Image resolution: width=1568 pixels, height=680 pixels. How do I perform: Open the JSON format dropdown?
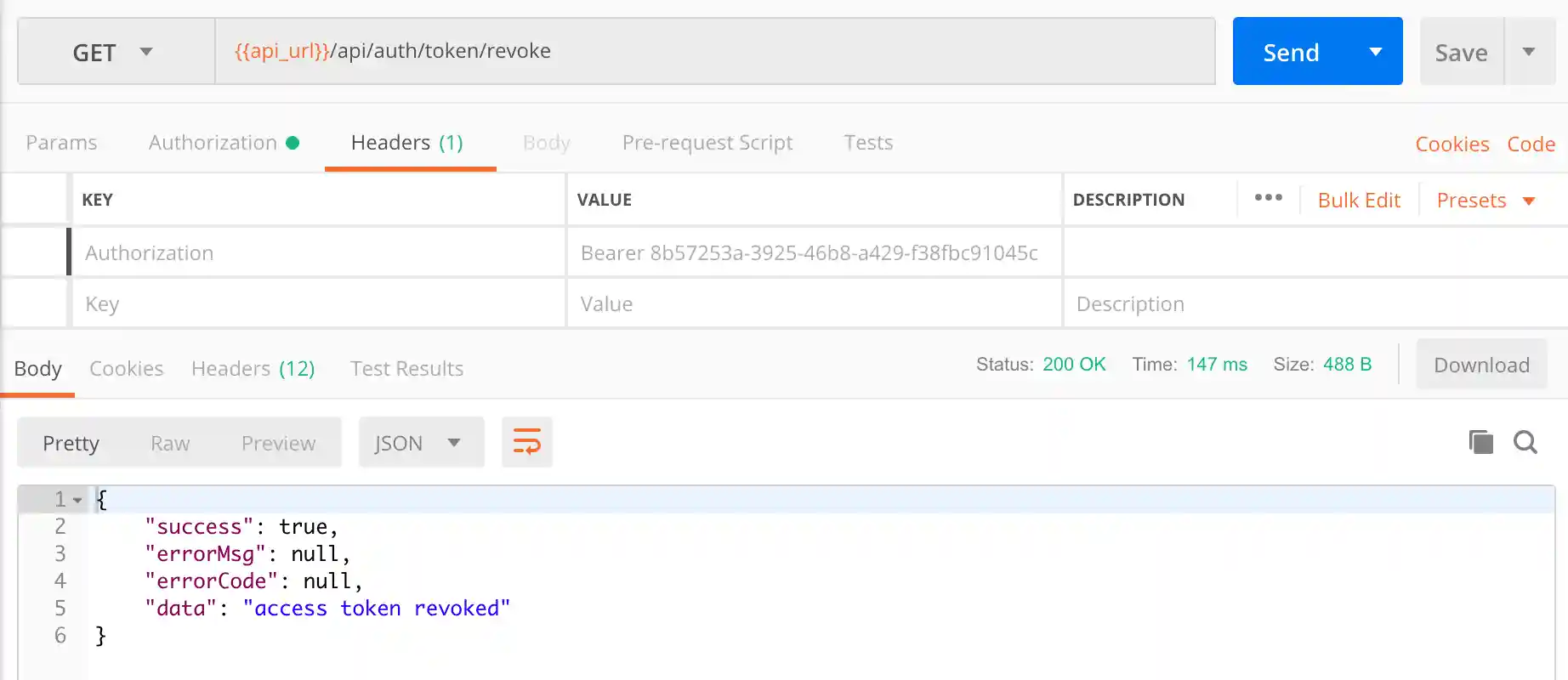pos(420,443)
